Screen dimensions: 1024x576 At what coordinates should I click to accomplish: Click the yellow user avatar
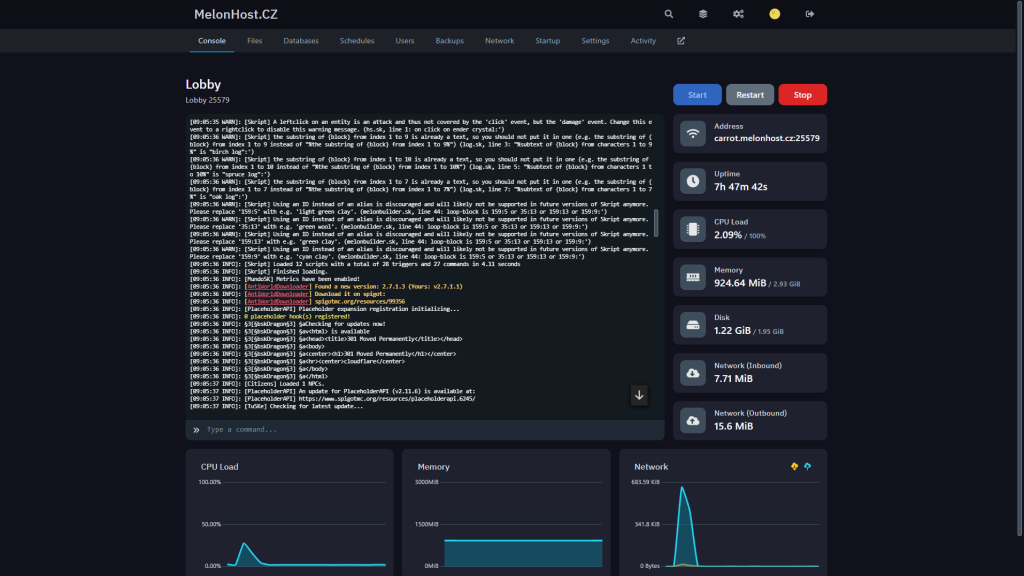point(774,14)
